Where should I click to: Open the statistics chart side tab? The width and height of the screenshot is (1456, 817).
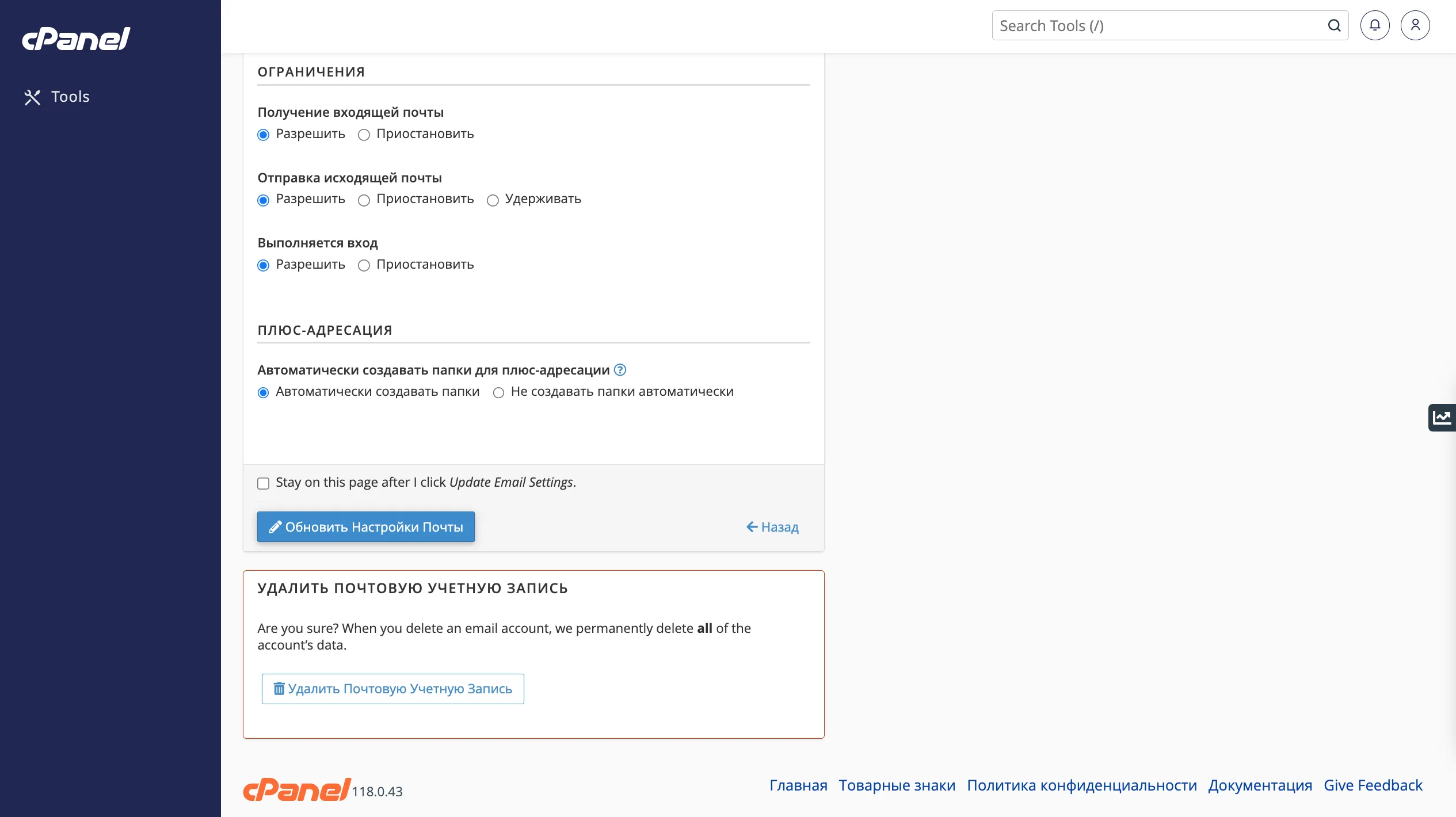1442,417
